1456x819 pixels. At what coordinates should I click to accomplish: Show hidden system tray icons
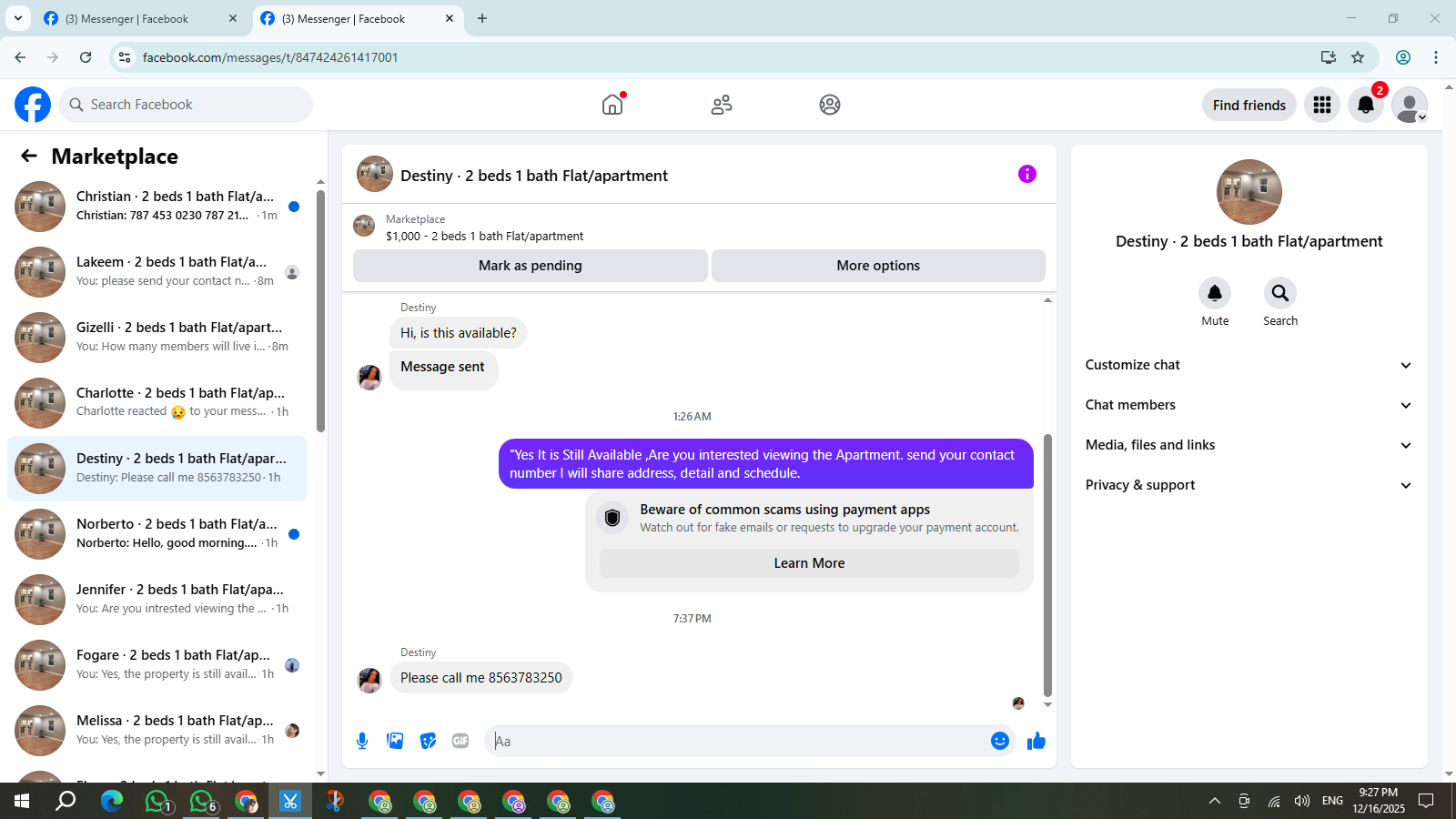point(1215,801)
